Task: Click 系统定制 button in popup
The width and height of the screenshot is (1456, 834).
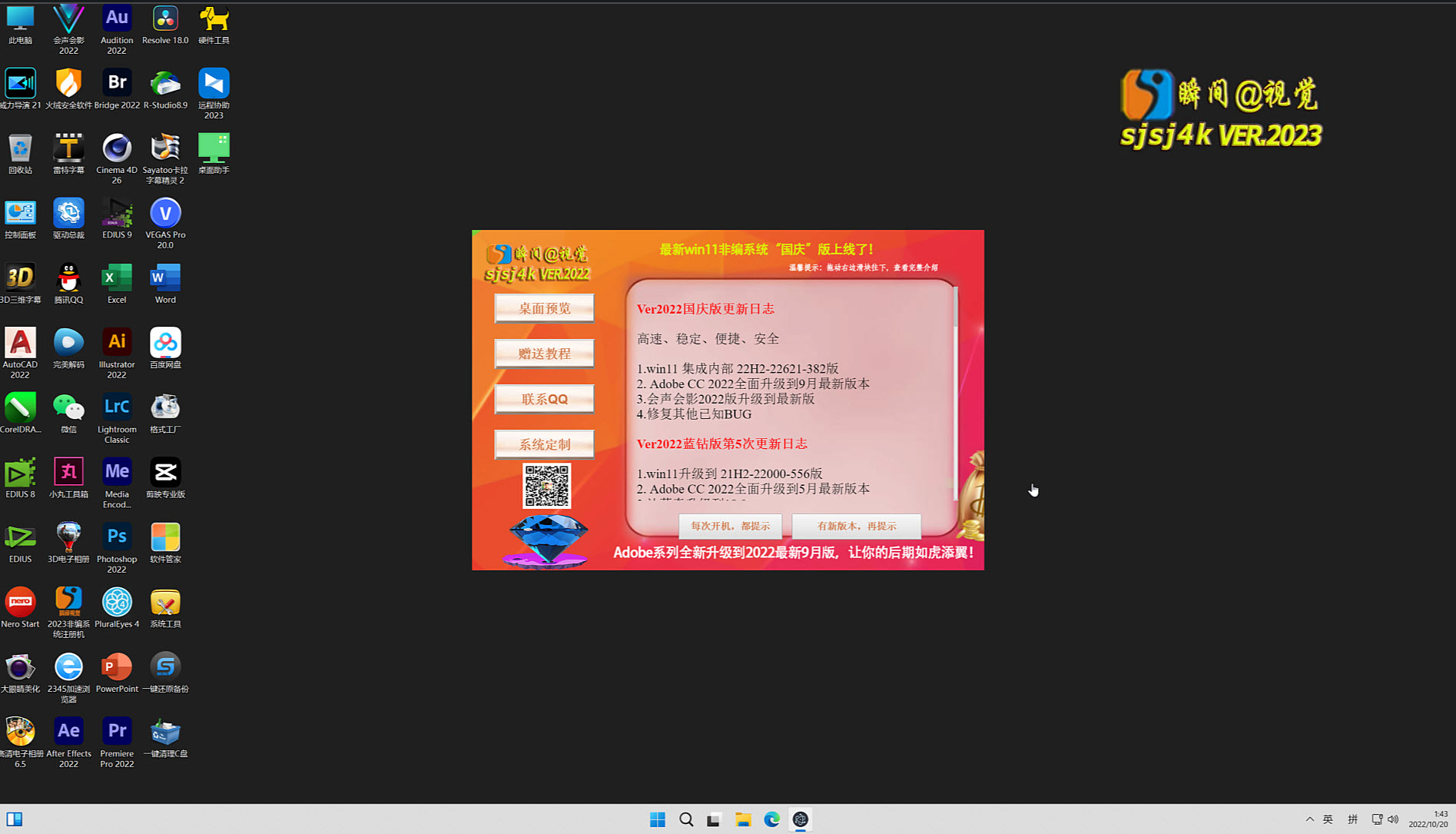Action: (544, 444)
